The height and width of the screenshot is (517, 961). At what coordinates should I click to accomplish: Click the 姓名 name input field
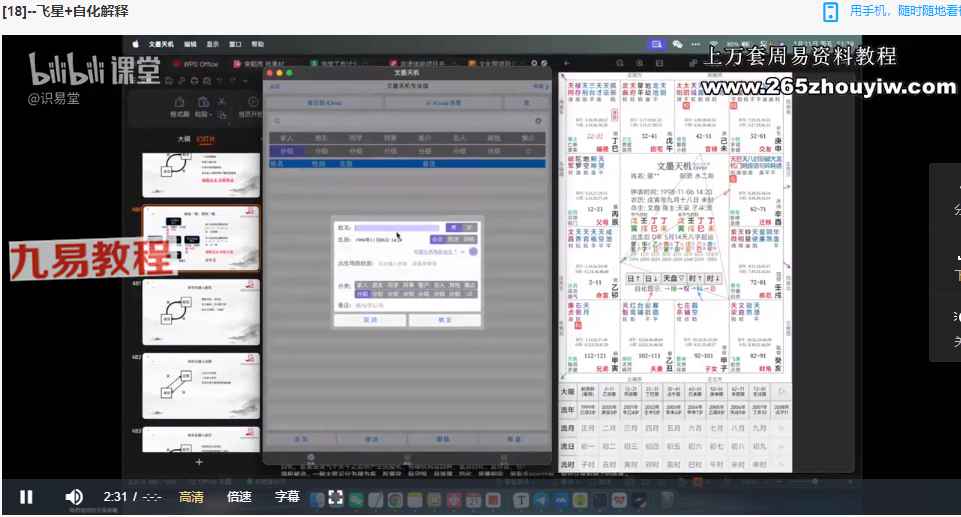tap(400, 228)
